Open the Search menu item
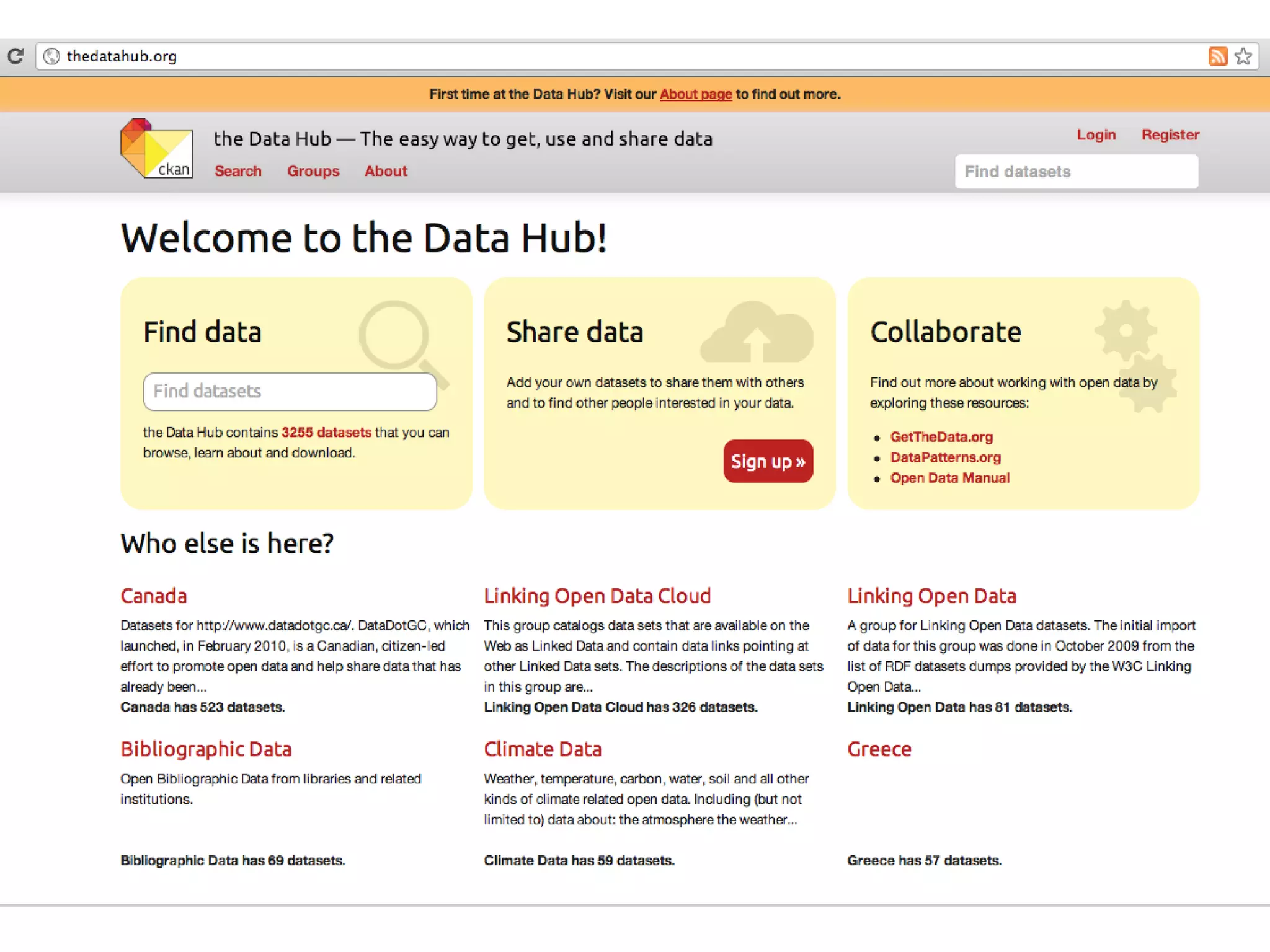The image size is (1270, 952). tap(238, 171)
